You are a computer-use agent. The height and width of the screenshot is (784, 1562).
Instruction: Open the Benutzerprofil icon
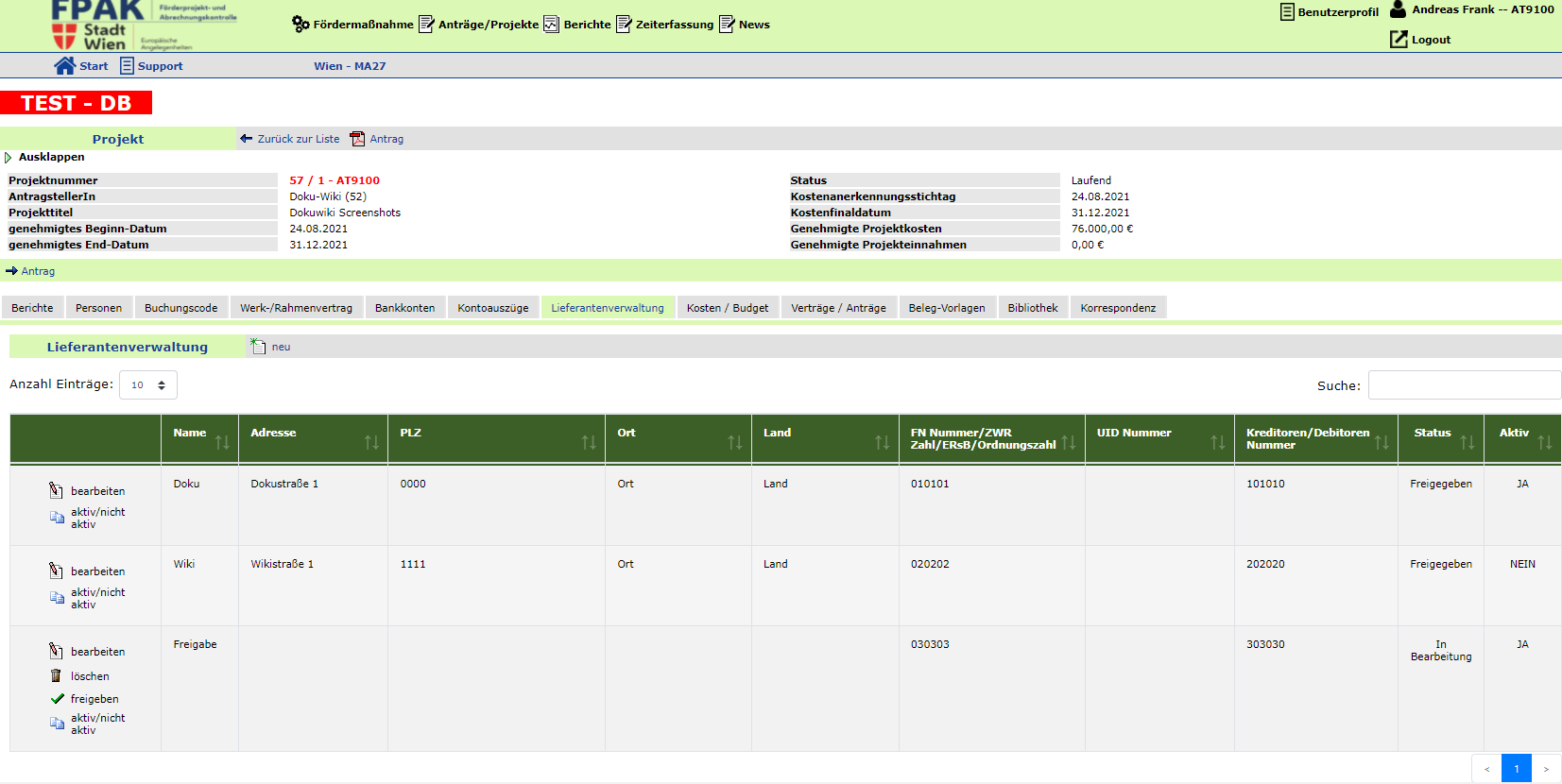1287,12
